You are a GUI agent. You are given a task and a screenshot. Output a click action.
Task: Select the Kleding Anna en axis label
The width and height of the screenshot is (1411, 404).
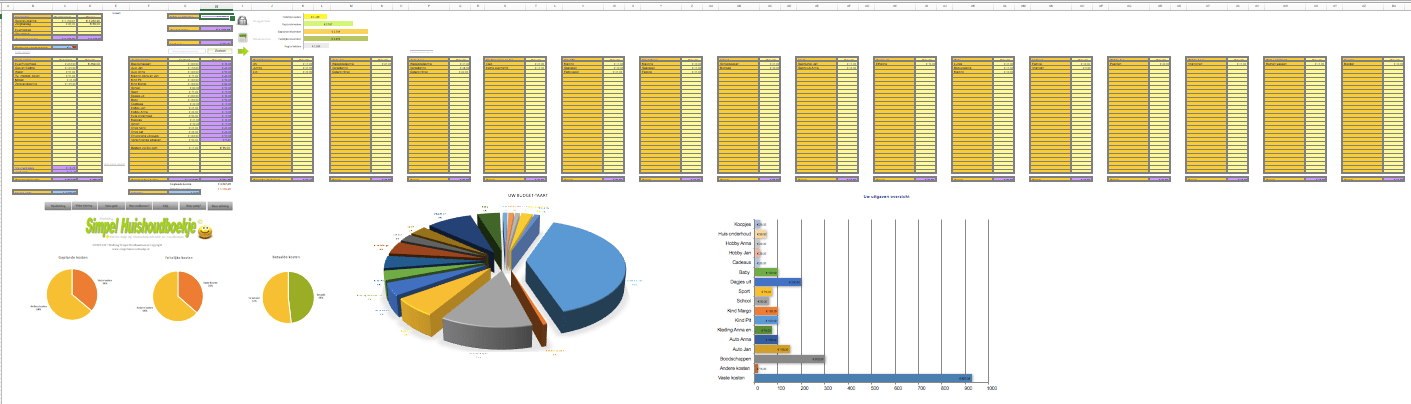735,330
